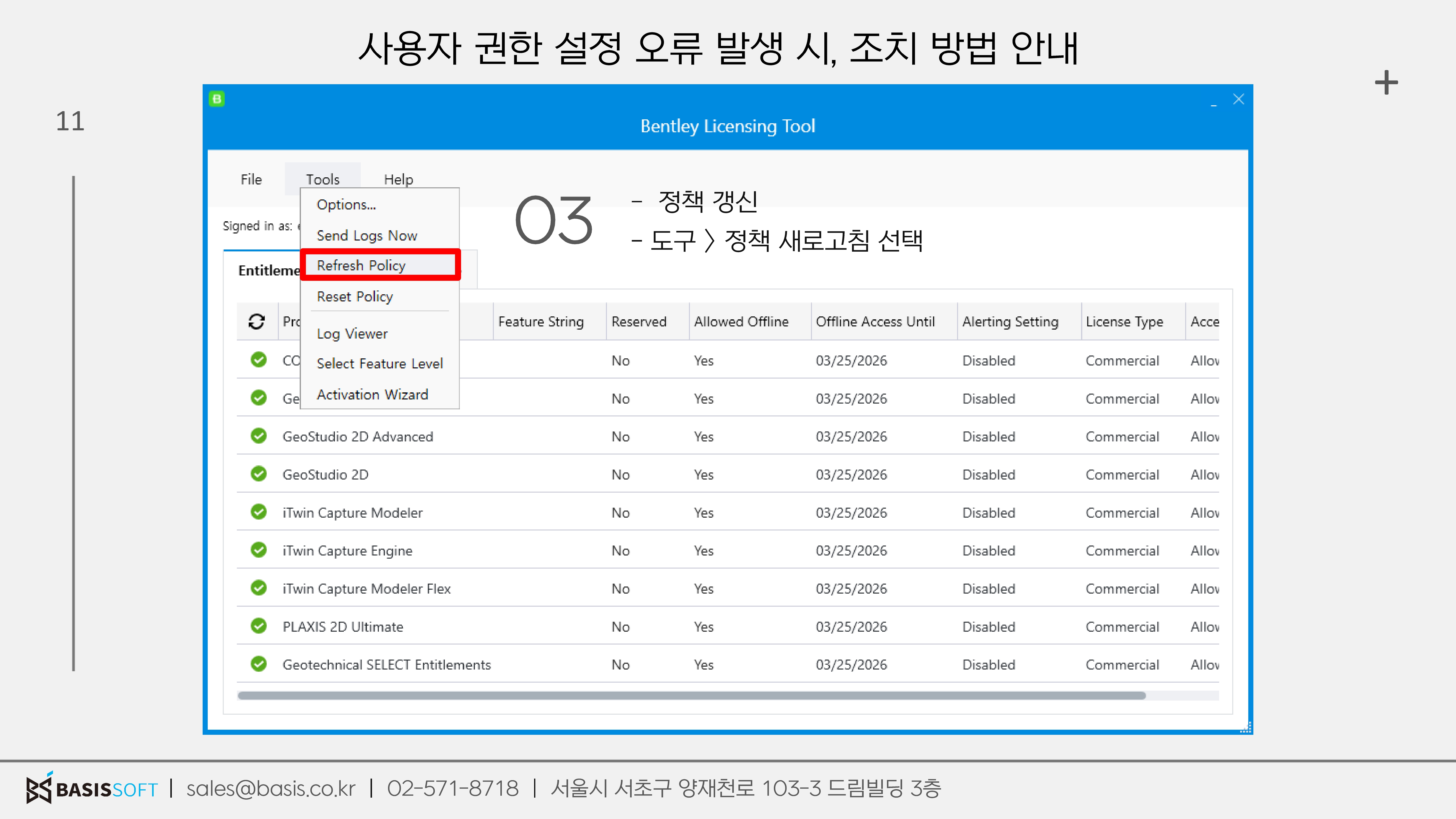Open Log Viewer from the menu

352,333
